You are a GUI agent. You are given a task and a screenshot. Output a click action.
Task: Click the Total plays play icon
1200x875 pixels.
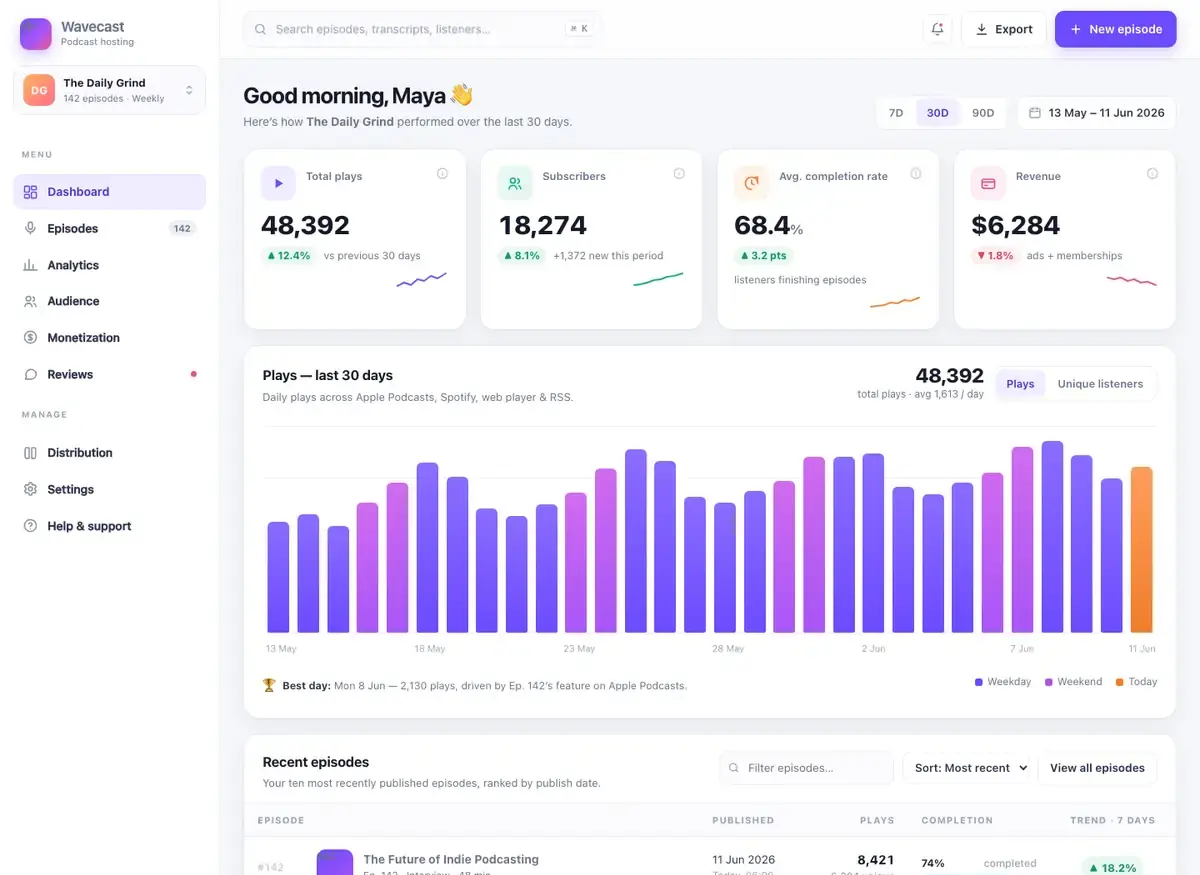pyautogui.click(x=278, y=183)
